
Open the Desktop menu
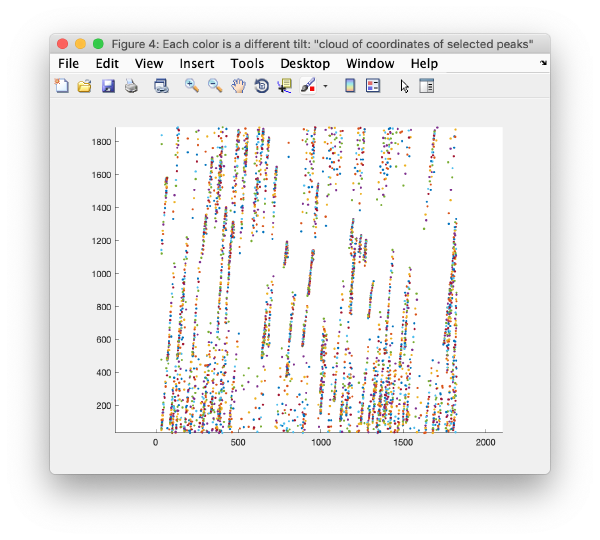pyautogui.click(x=305, y=64)
